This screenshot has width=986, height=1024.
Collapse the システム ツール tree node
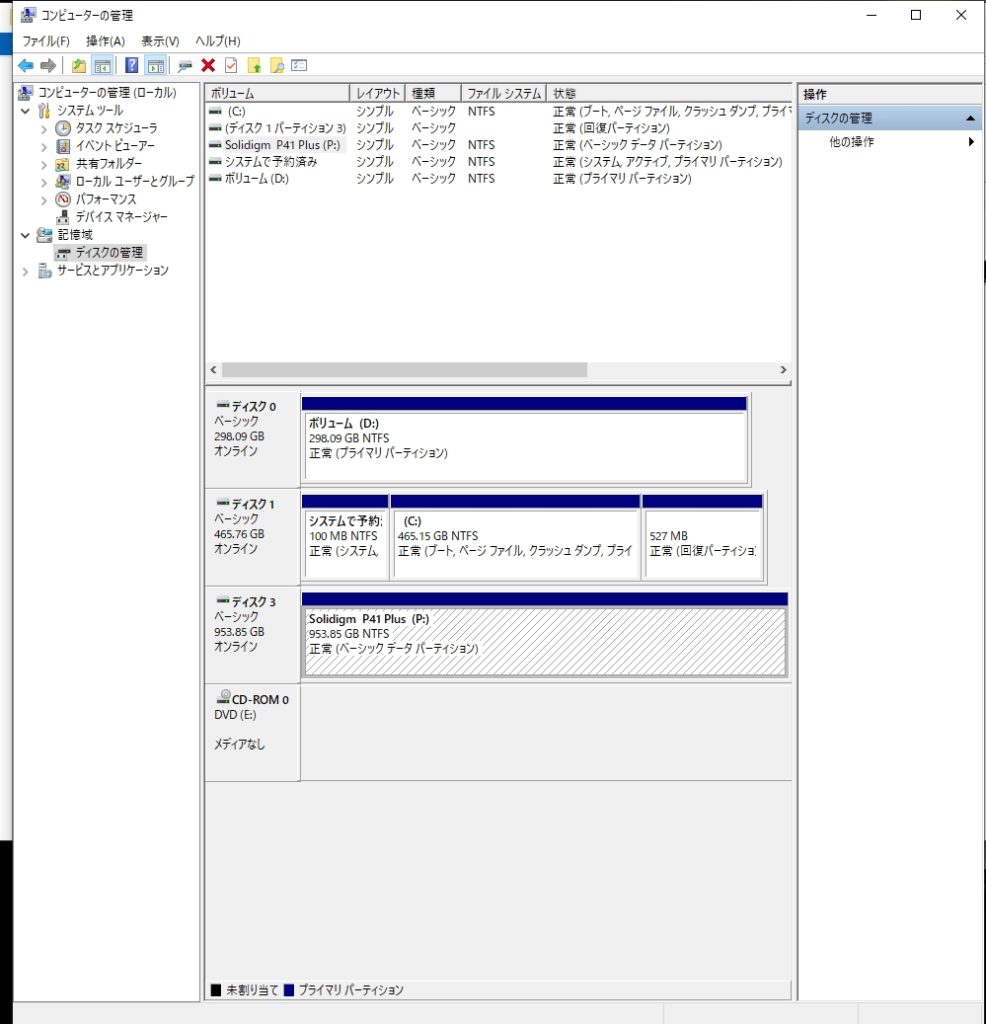click(x=25, y=111)
